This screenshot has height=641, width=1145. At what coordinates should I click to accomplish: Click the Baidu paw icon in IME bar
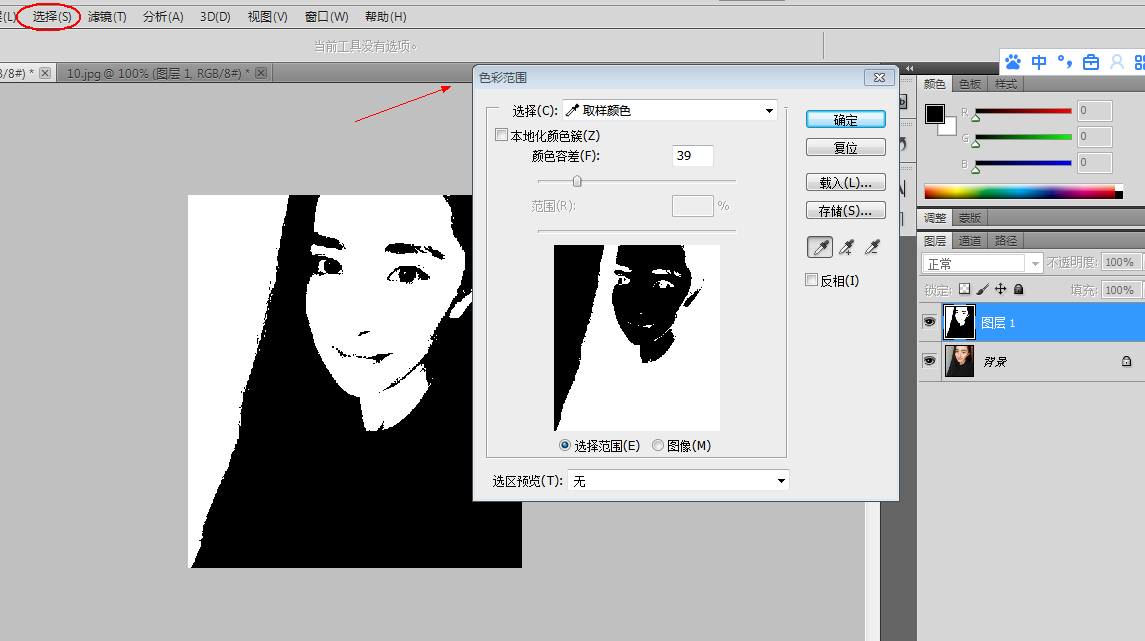[x=1013, y=61]
